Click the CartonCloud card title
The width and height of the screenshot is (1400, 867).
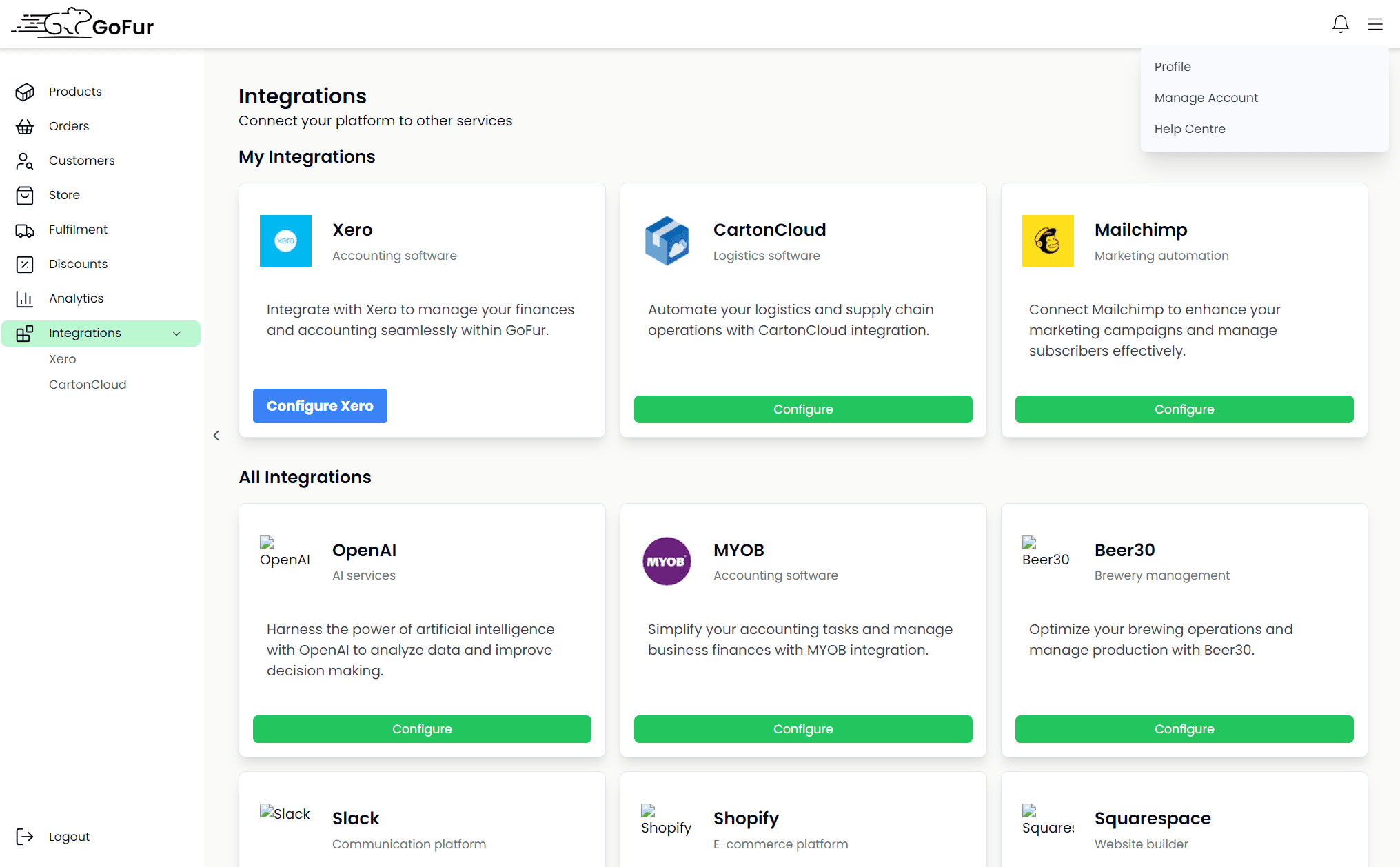(769, 229)
